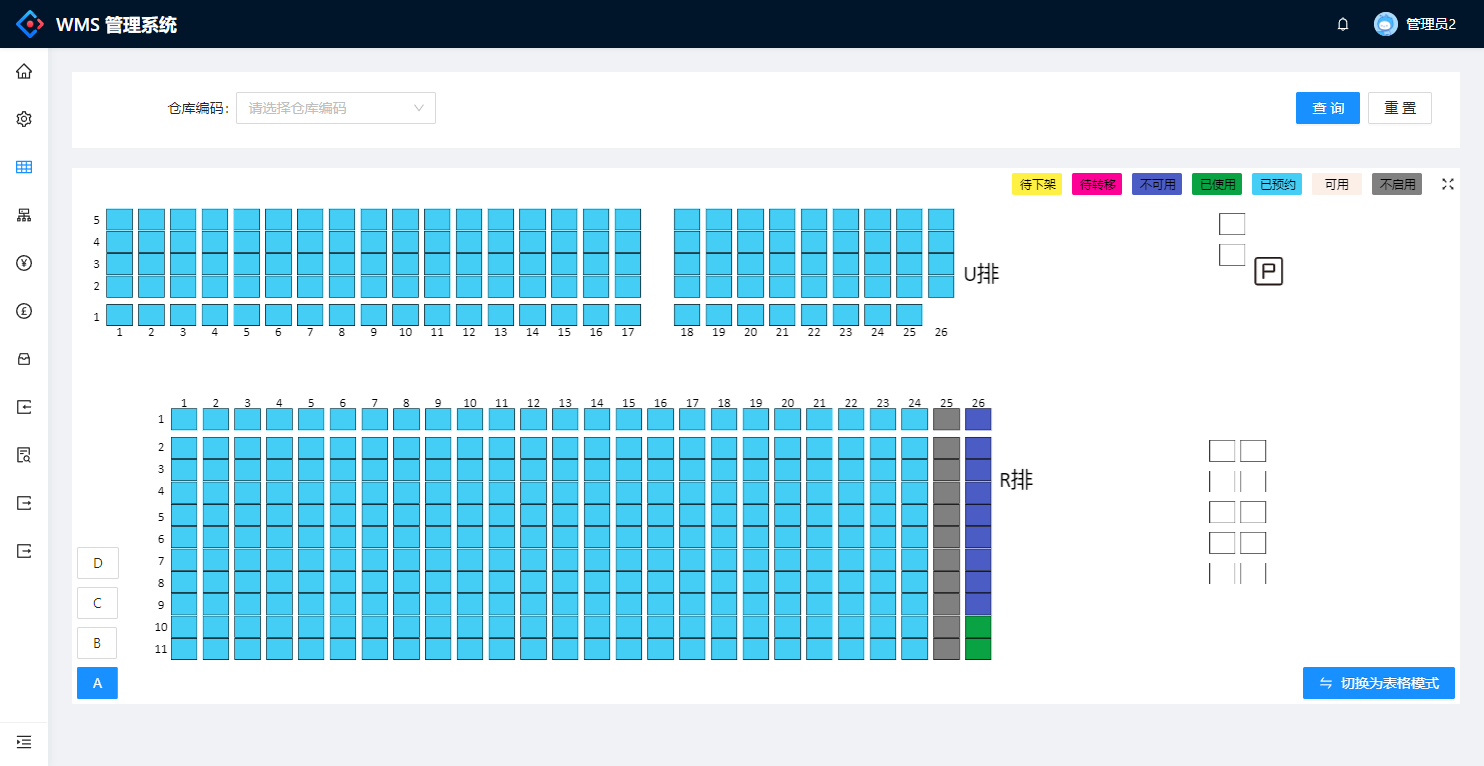The height and width of the screenshot is (766, 1484).
Task: Open the 仓库编码 warehouse code dropdown
Action: tap(336, 108)
